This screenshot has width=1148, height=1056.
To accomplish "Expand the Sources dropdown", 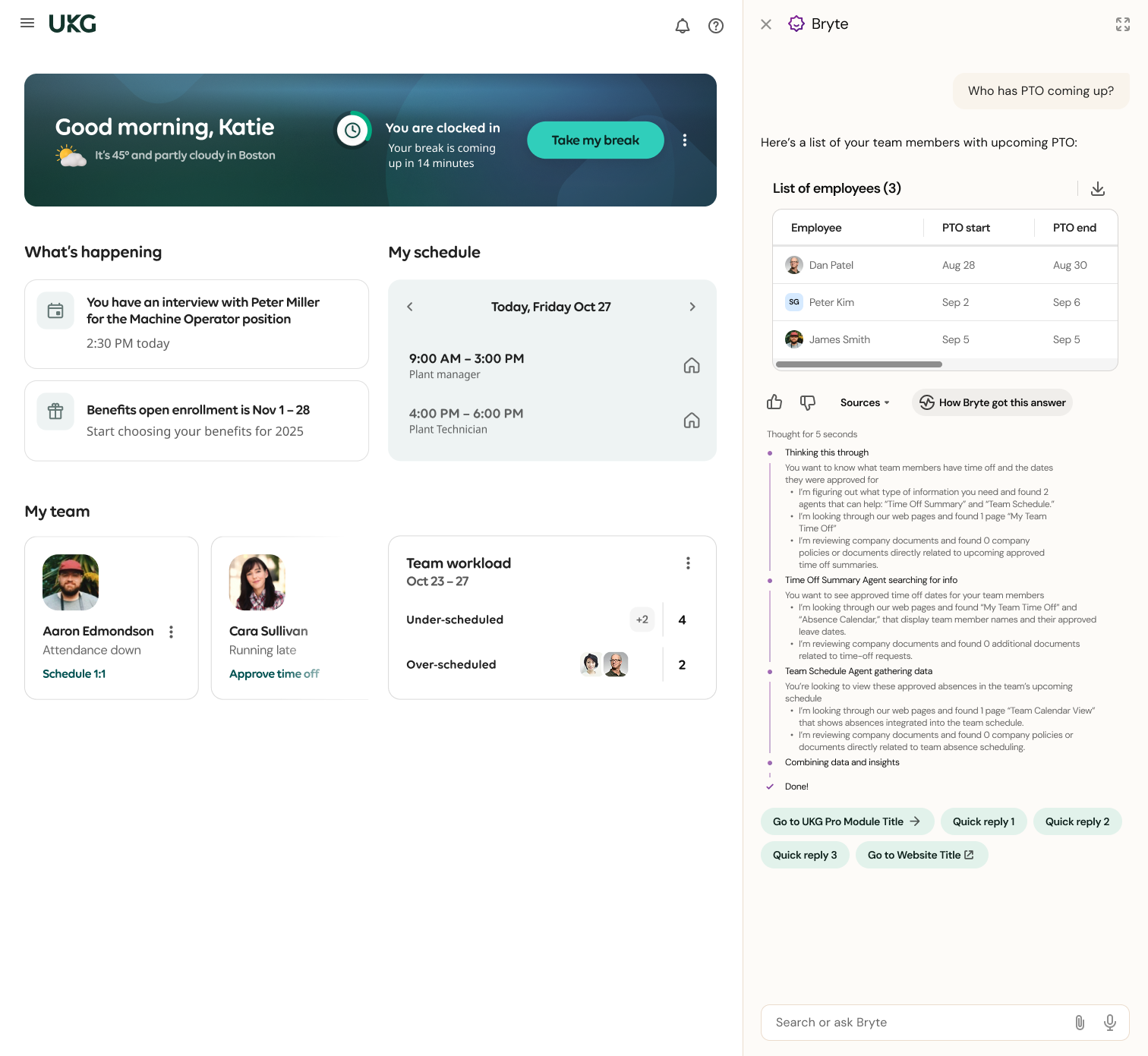I will (865, 402).
